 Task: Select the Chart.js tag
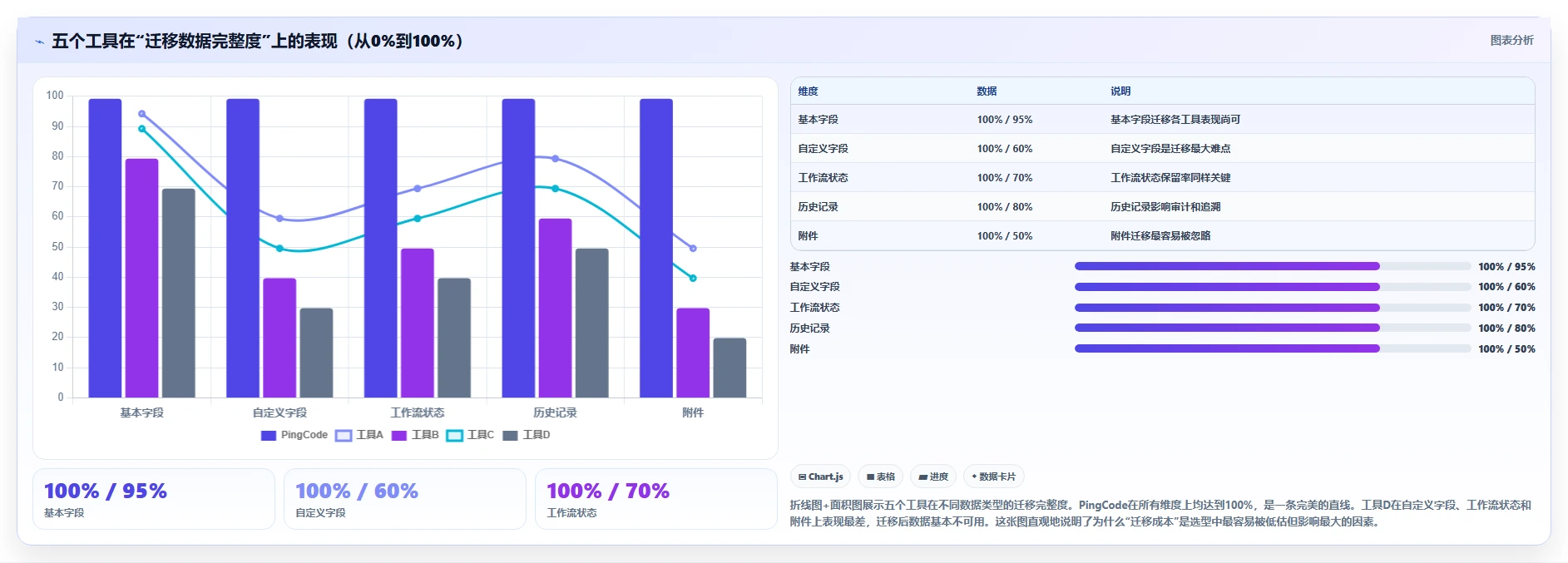(820, 477)
